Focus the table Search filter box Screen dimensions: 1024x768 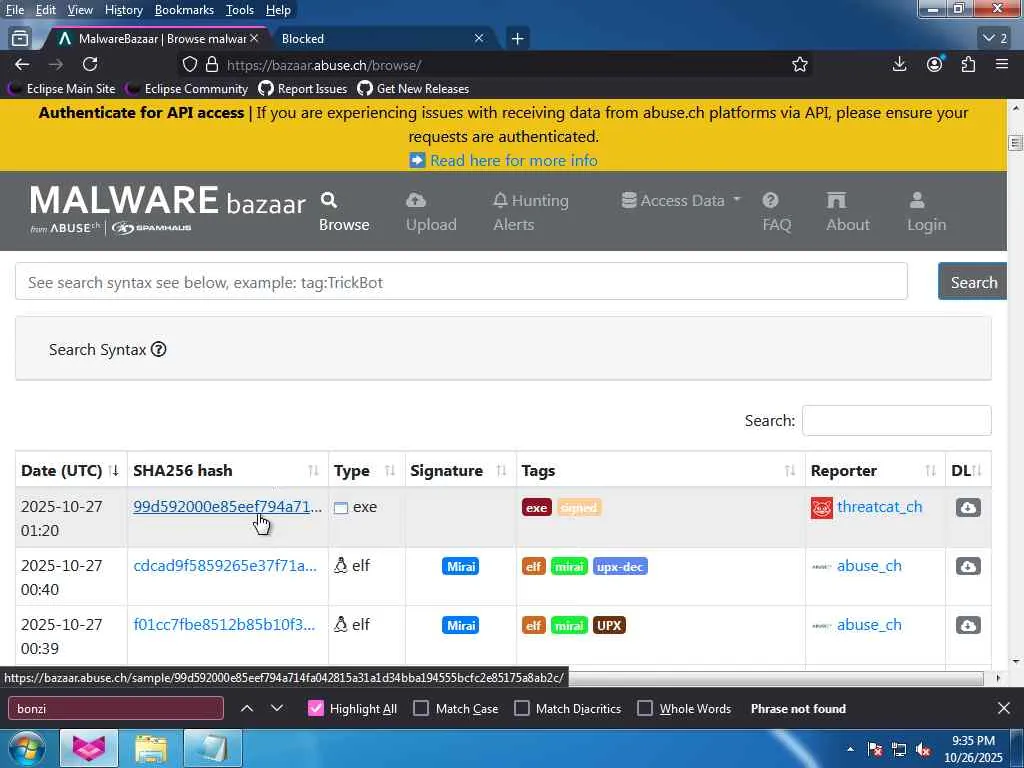[896, 421]
